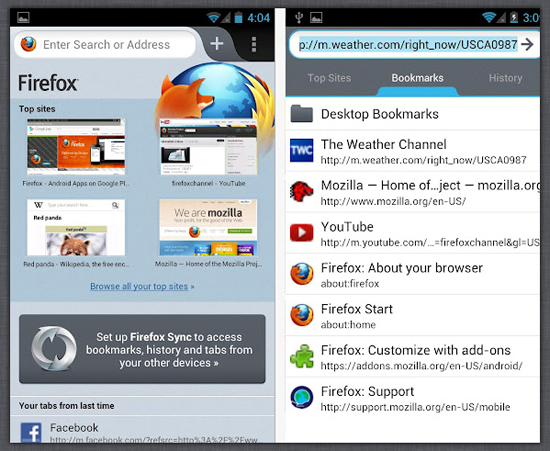Tap the Facebook icon in last tabs

click(x=31, y=433)
